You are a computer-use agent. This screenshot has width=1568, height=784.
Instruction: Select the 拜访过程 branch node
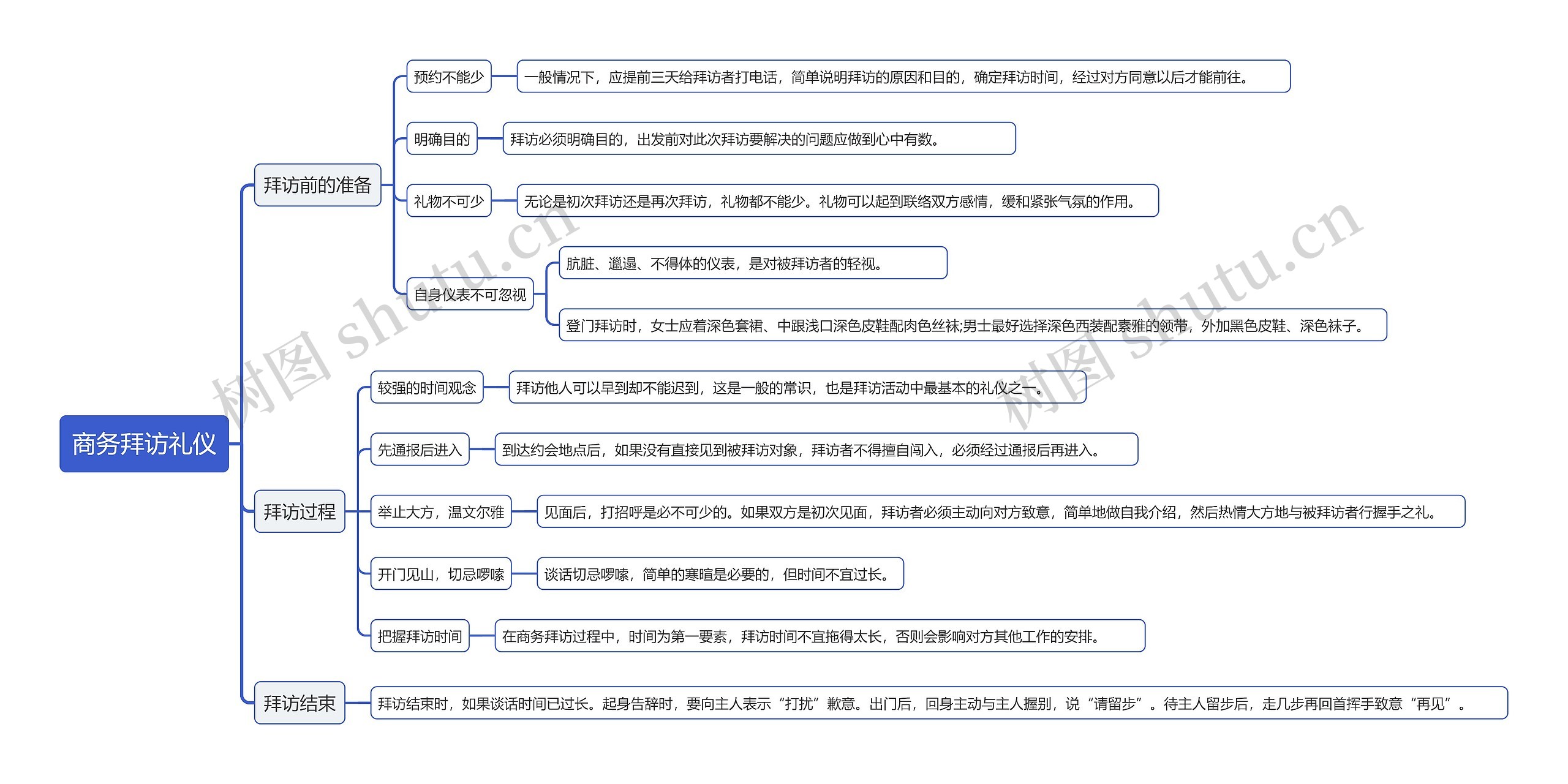tap(300, 511)
